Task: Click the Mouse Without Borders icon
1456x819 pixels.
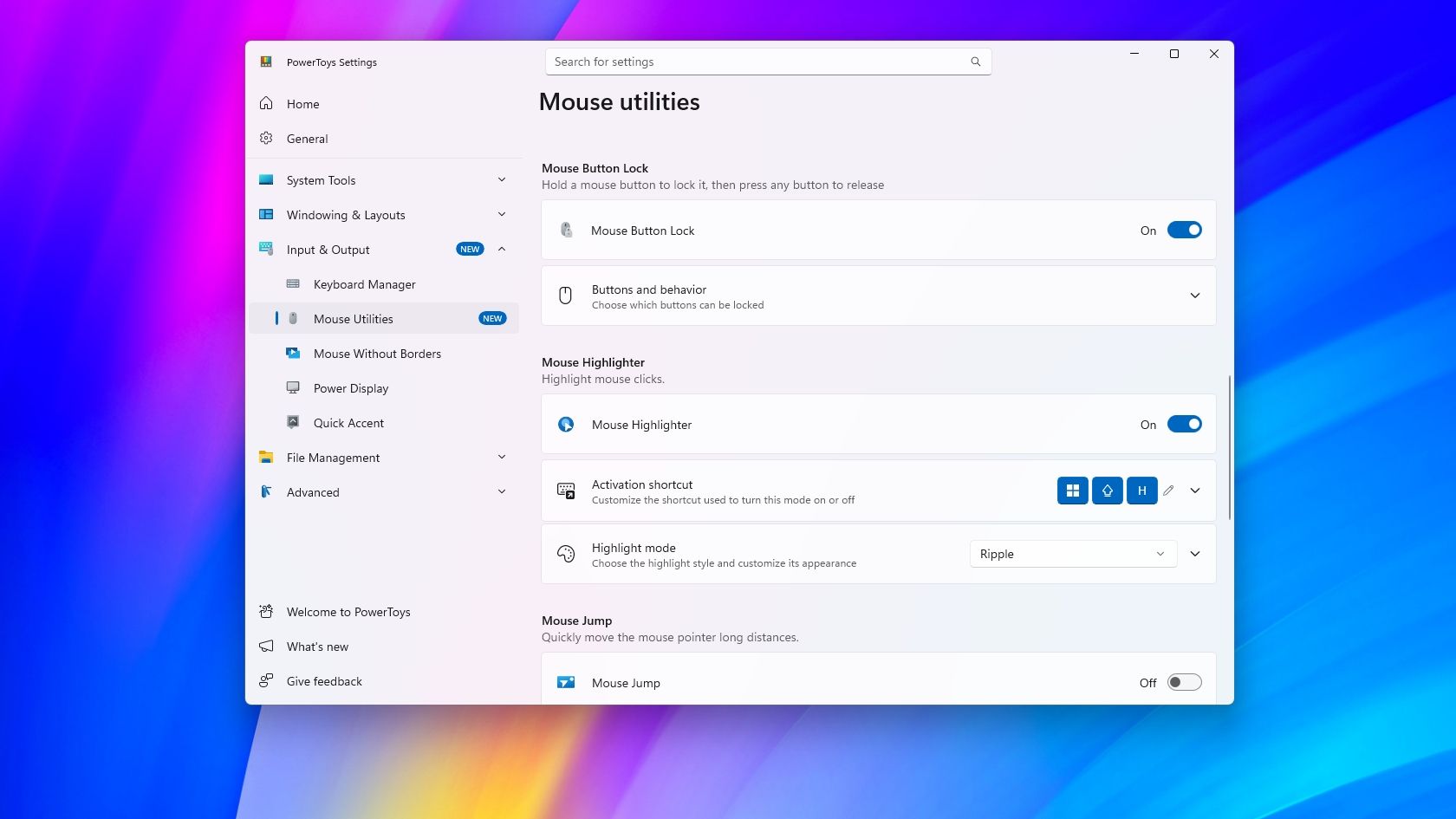Action: click(293, 353)
